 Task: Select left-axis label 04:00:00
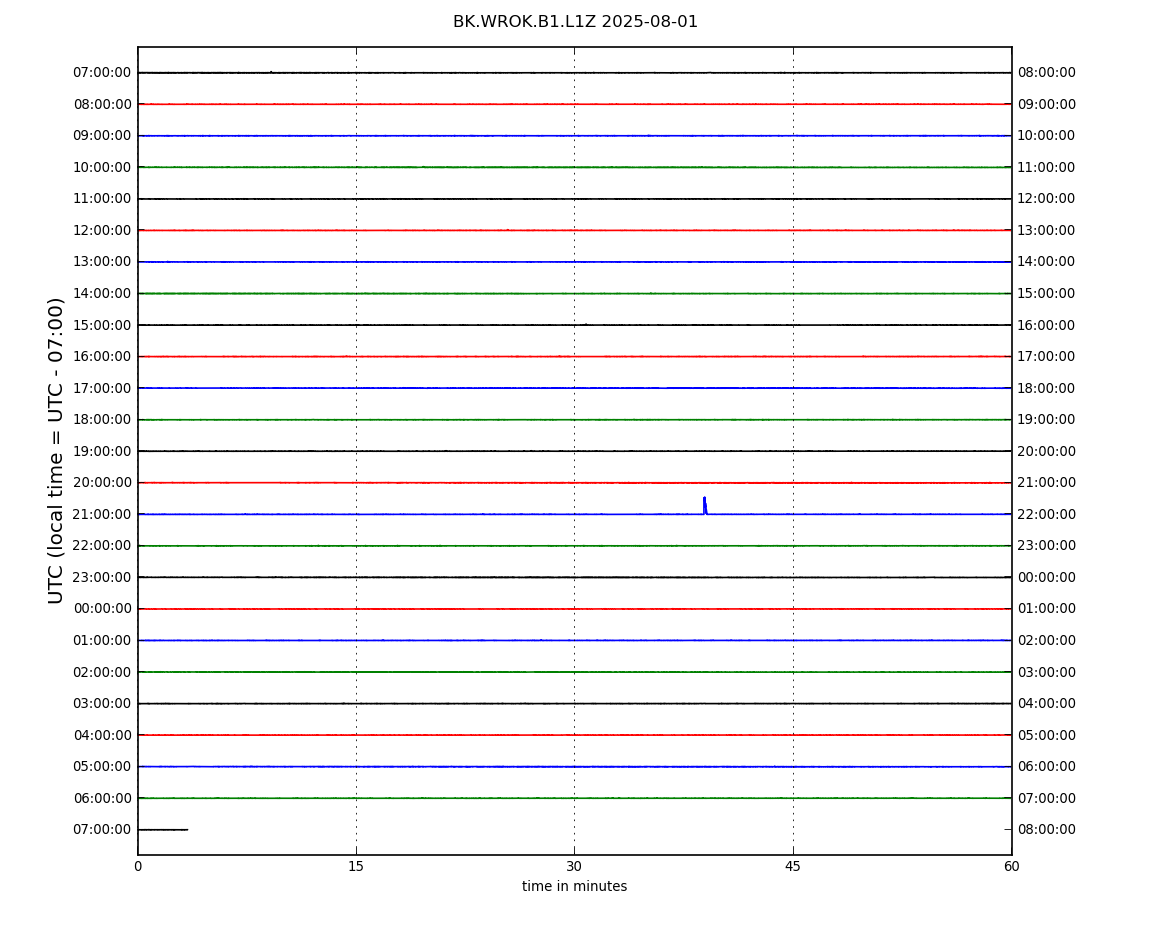tap(103, 735)
